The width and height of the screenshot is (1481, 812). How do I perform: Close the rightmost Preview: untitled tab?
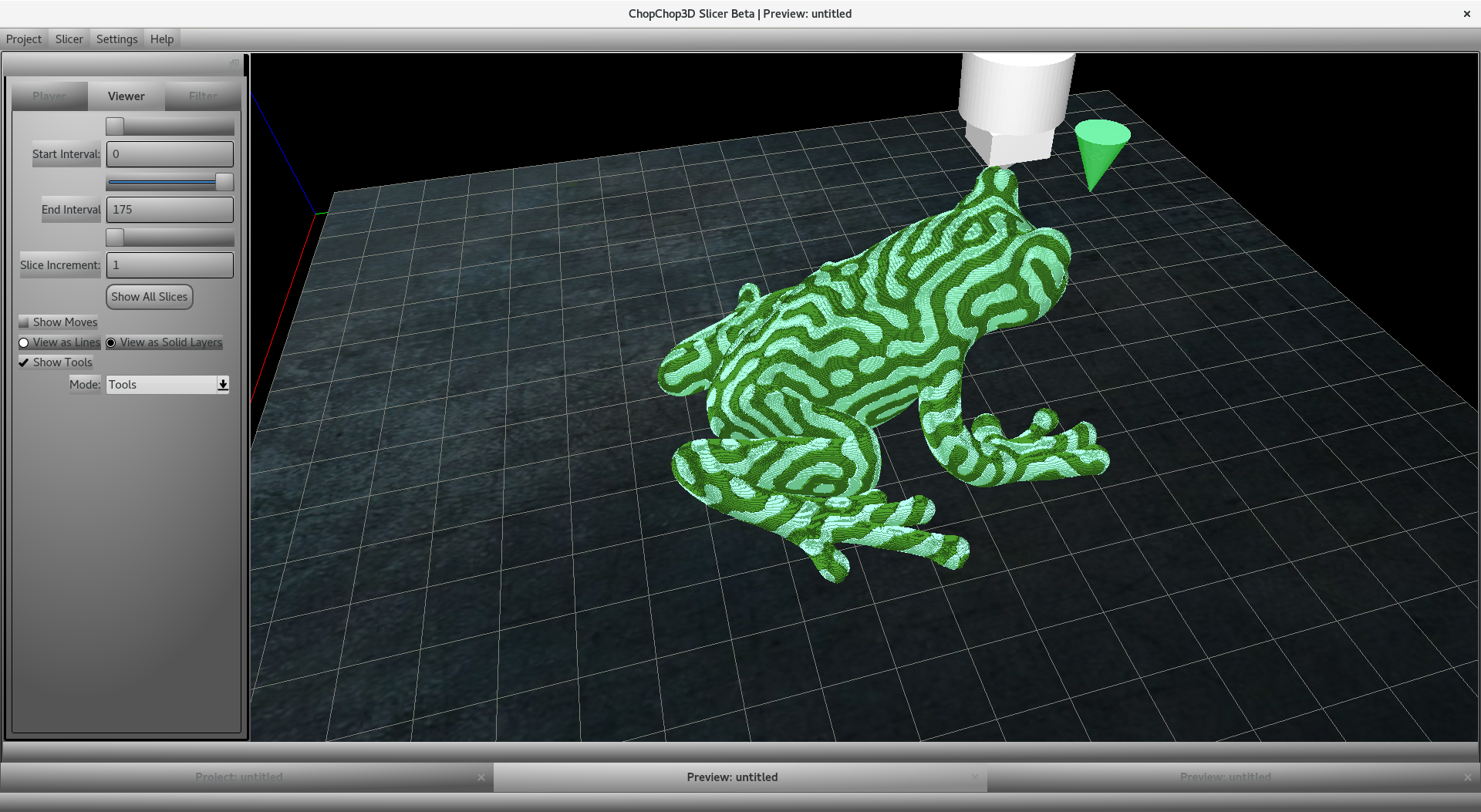pyautogui.click(x=1468, y=777)
